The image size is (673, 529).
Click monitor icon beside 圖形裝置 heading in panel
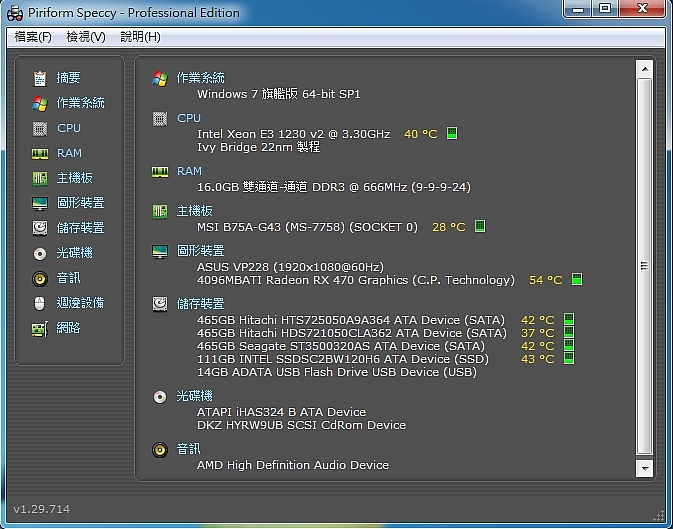160,252
